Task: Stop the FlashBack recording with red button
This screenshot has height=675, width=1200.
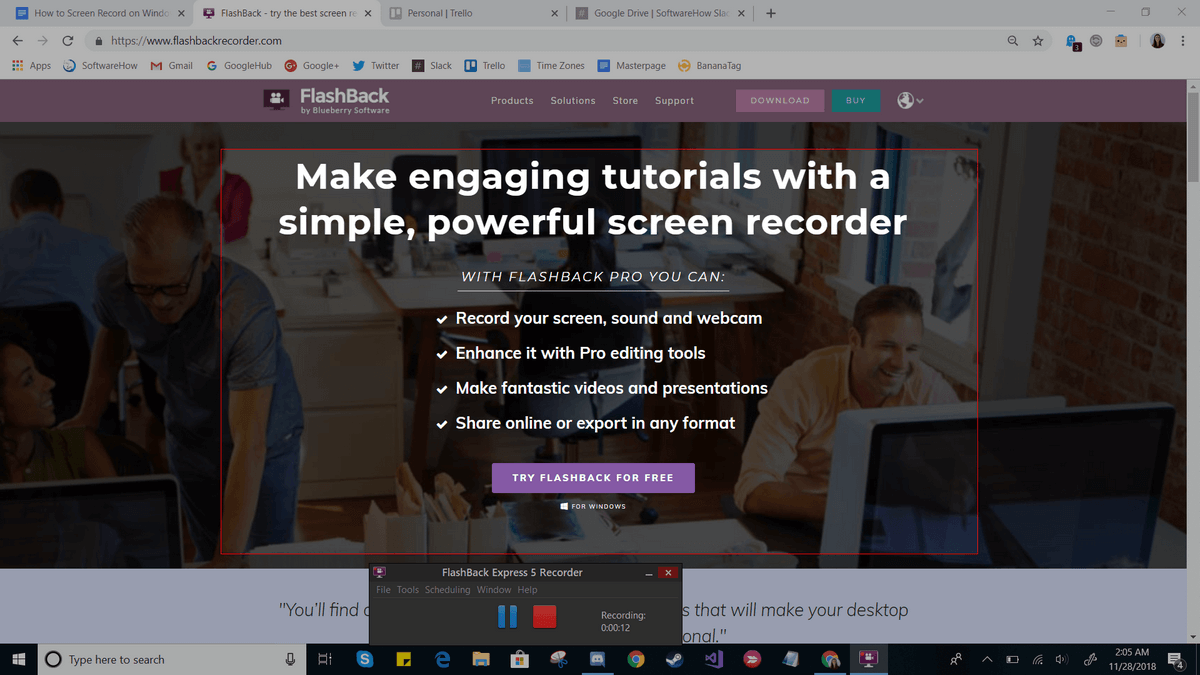Action: click(544, 616)
